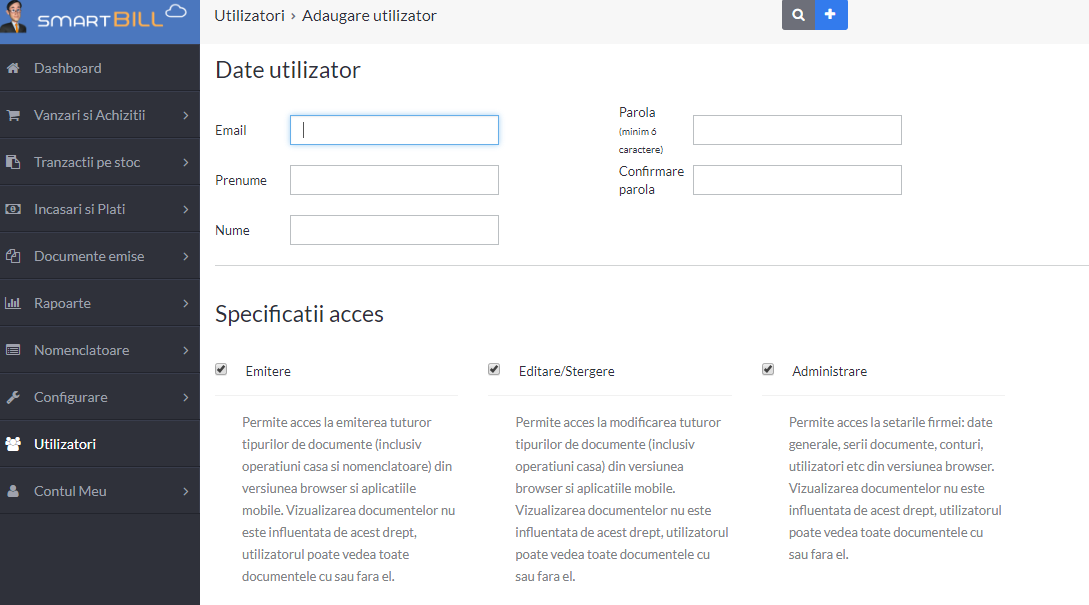The height and width of the screenshot is (605, 1089).
Task: Click the Utilizatori group icon
Action: pyautogui.click(x=13, y=444)
